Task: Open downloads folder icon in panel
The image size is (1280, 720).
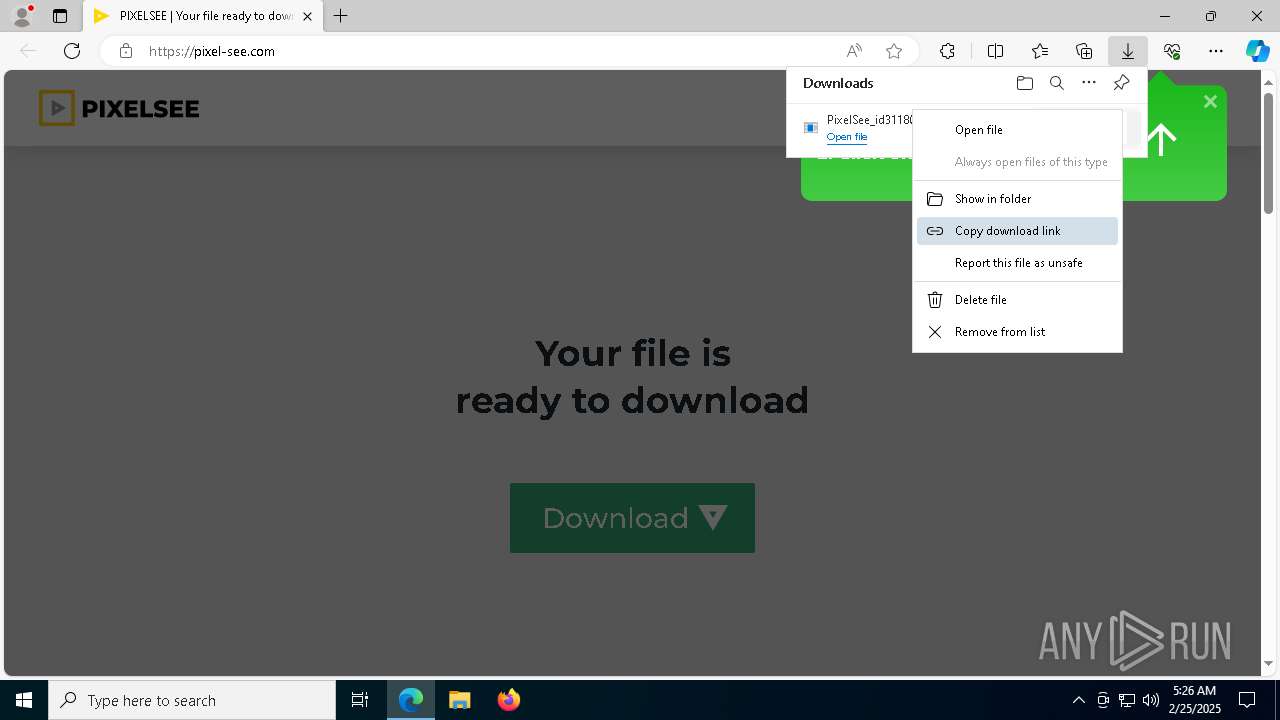Action: (1025, 83)
